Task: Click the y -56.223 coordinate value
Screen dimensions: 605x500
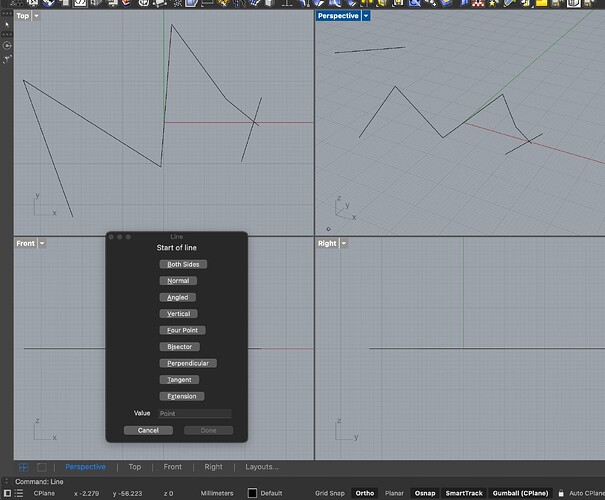Action: [127, 493]
